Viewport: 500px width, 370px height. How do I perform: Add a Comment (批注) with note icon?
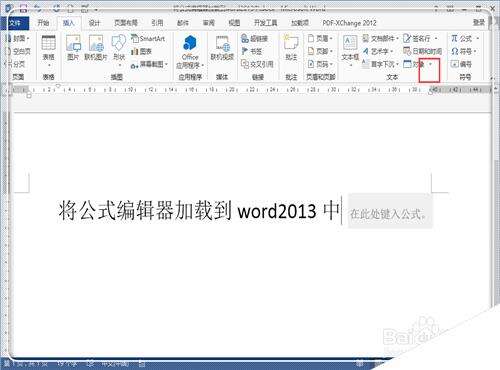tap(291, 43)
